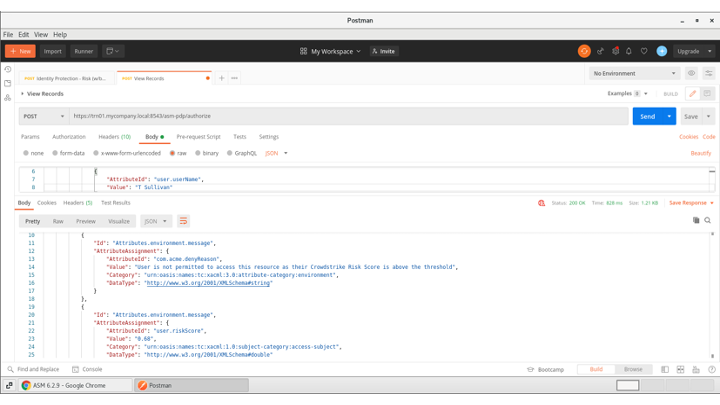Select the 'form-data' body option
The width and height of the screenshot is (720, 405).
(x=55, y=153)
